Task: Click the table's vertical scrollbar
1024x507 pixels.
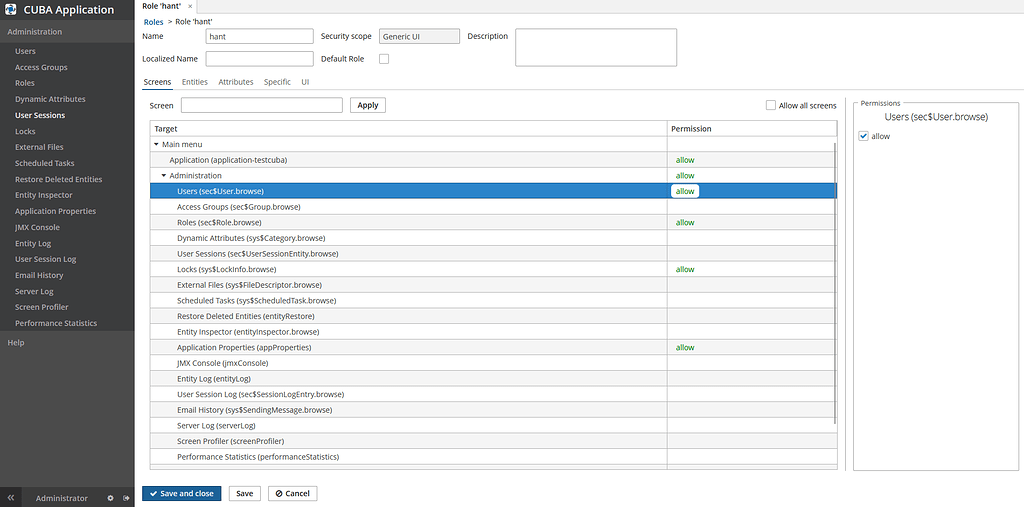Action: (x=835, y=283)
